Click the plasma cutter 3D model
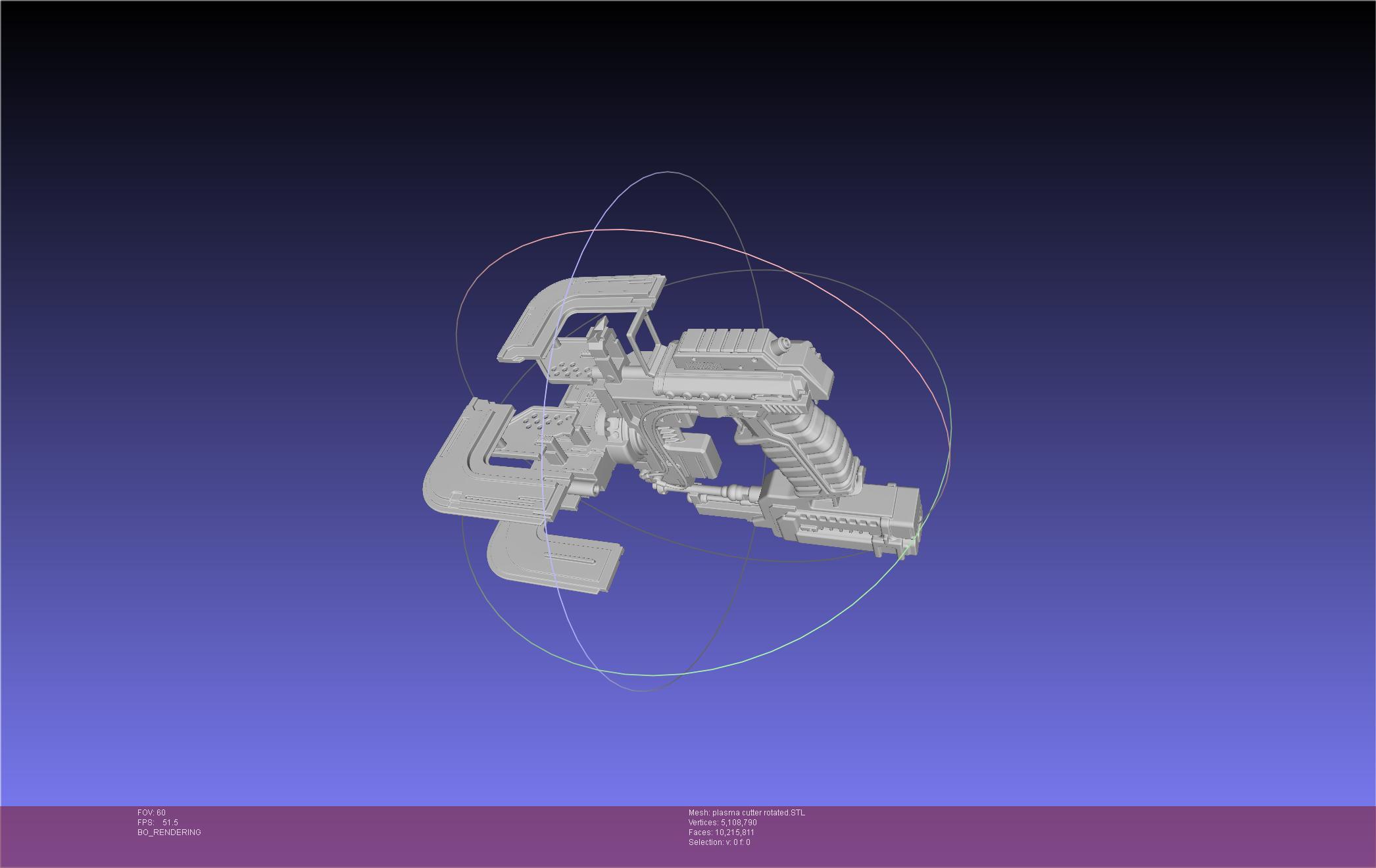The width and height of the screenshot is (1376, 868). point(671,434)
